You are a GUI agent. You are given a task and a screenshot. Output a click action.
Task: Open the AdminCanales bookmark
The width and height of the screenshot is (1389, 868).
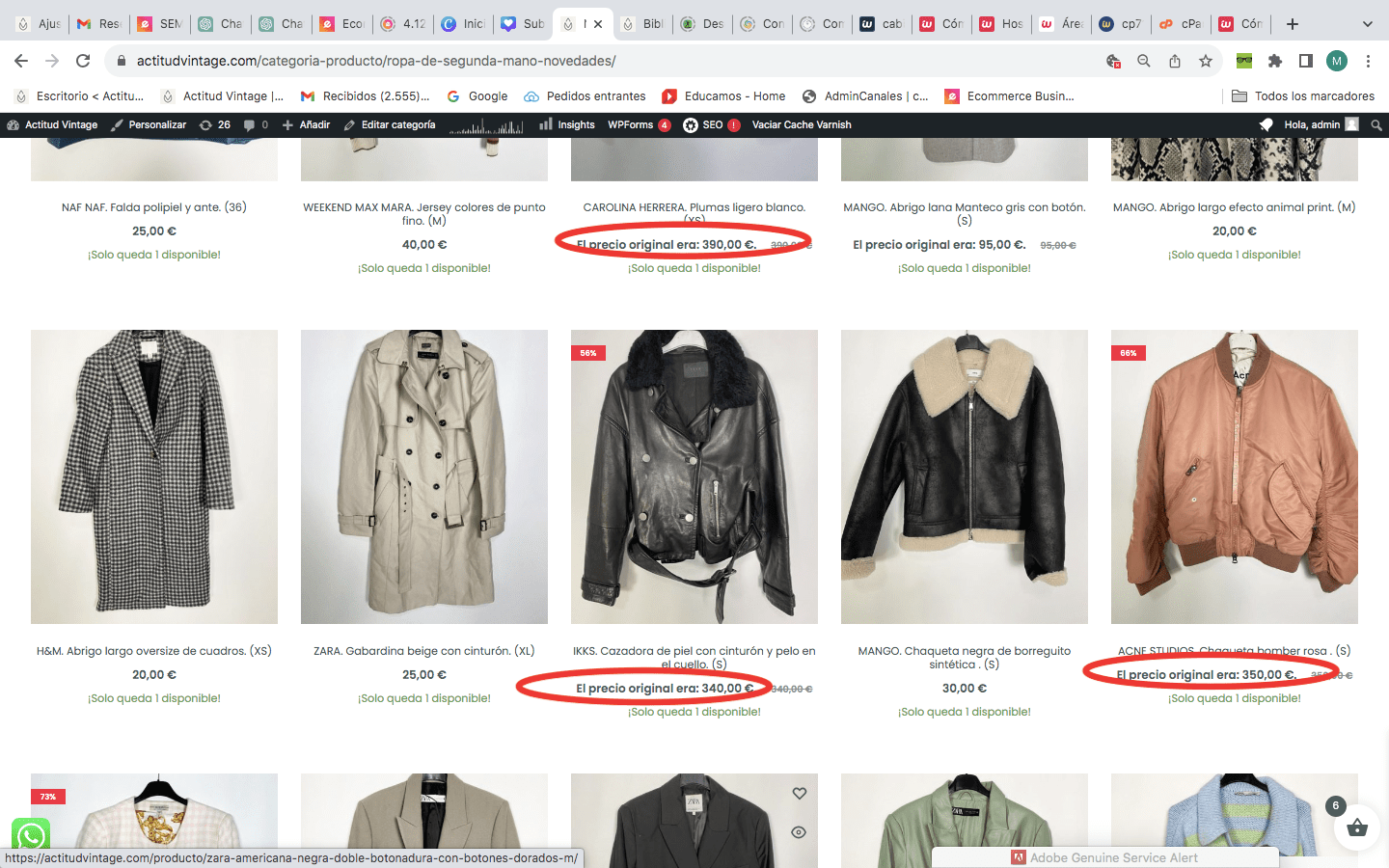865,95
